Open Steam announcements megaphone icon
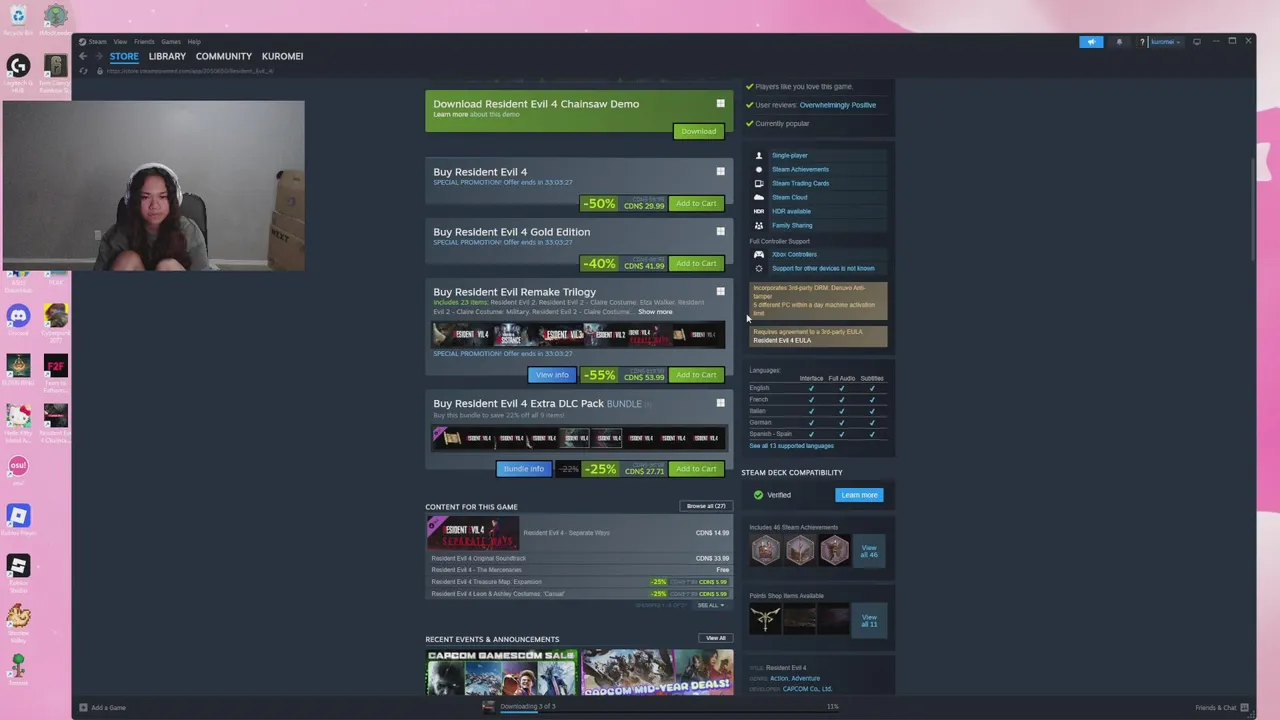Viewport: 1280px width, 720px height. pos(1091,42)
